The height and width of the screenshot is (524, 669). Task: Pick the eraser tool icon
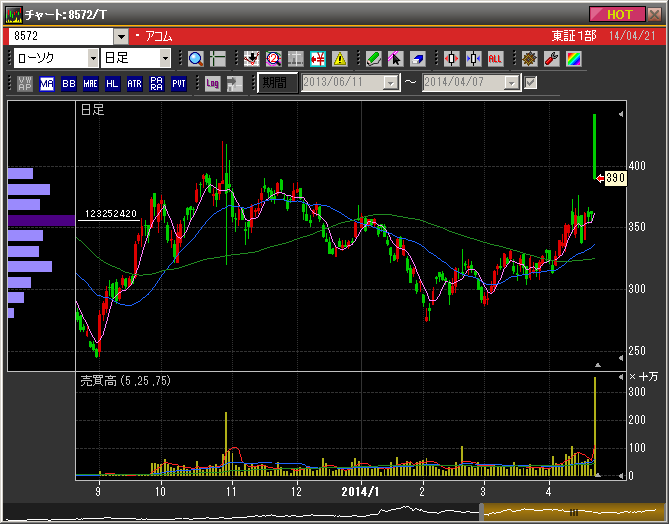tap(417, 59)
